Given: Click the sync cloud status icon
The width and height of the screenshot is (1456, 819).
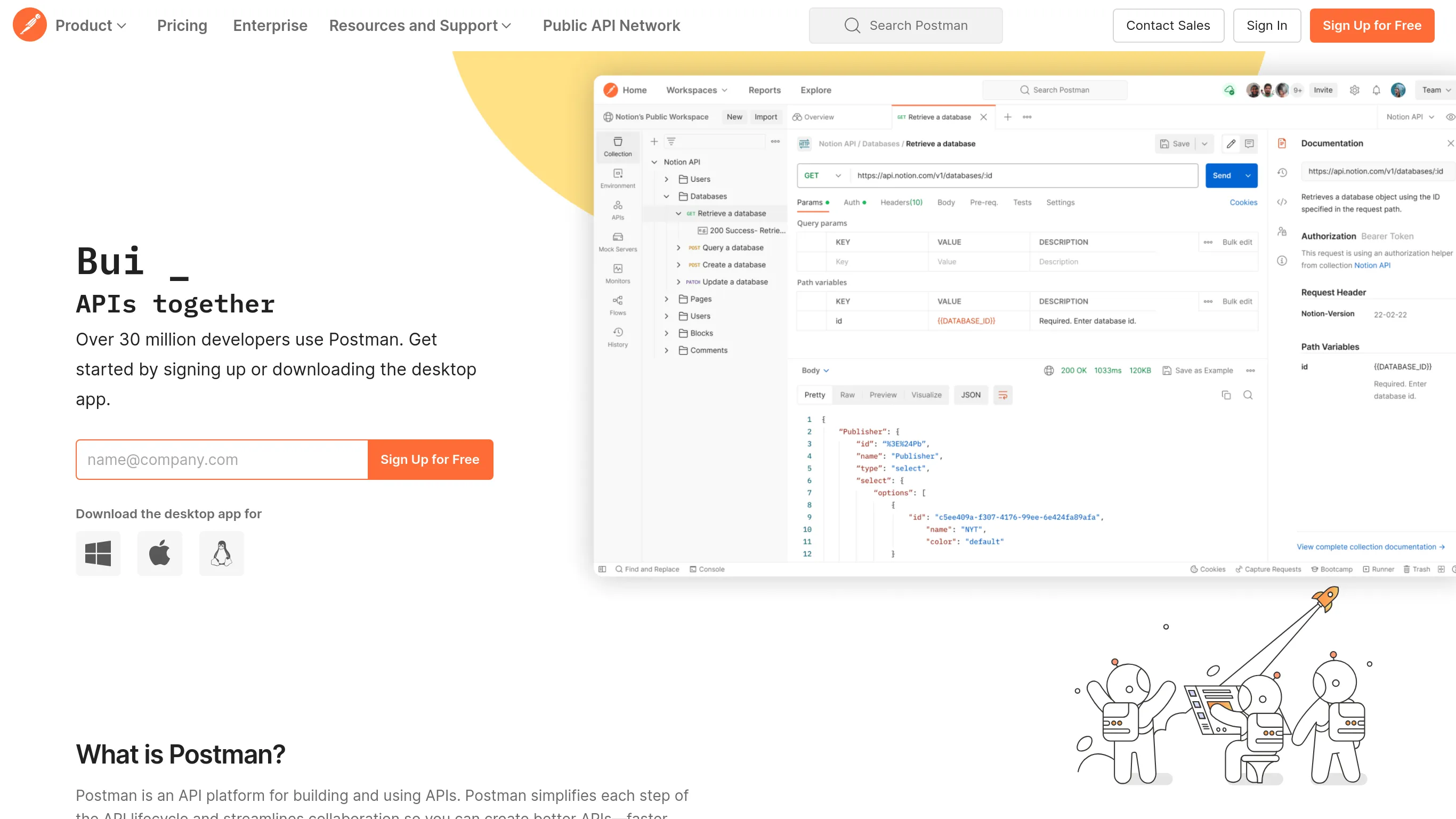Looking at the screenshot, I should tap(1229, 90).
